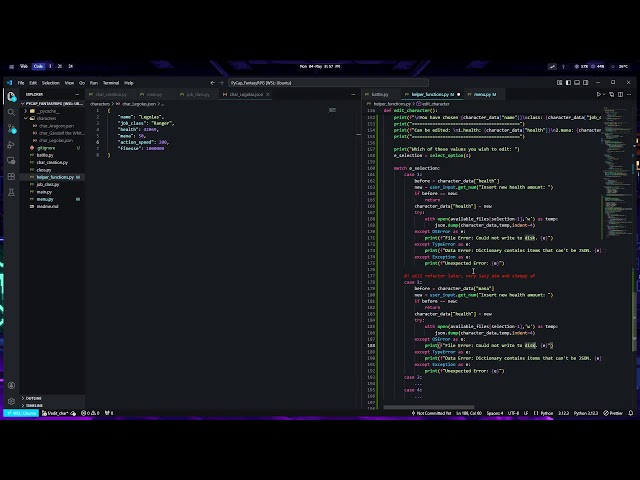The image size is (640, 480).
Task: Click the UTF-8 encoding status item
Action: (x=513, y=413)
